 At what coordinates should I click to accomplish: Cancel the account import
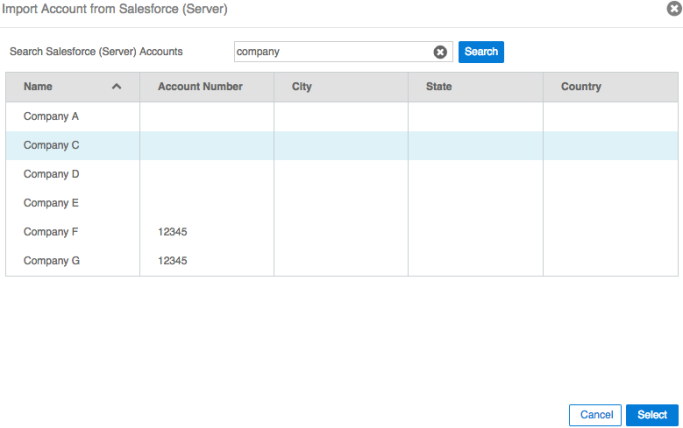pos(595,415)
